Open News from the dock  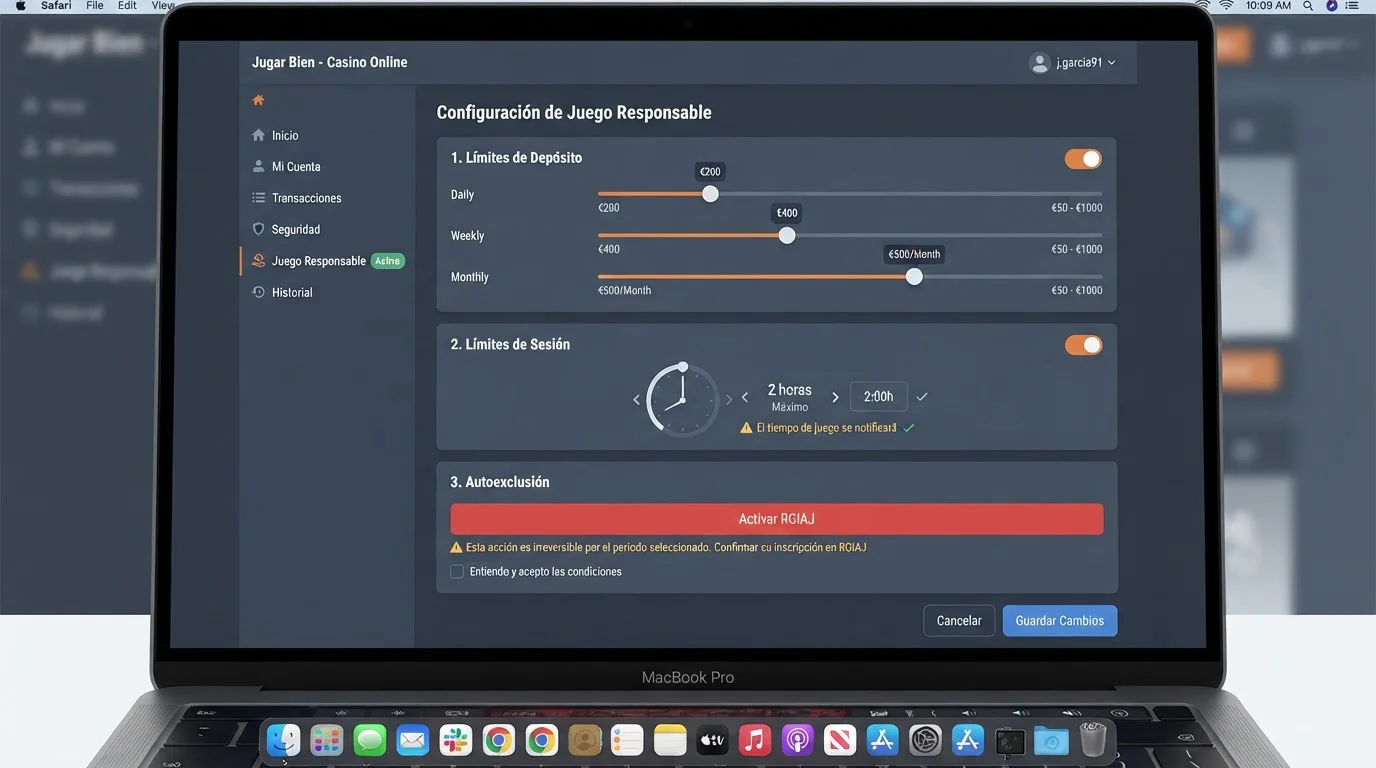[x=840, y=740]
